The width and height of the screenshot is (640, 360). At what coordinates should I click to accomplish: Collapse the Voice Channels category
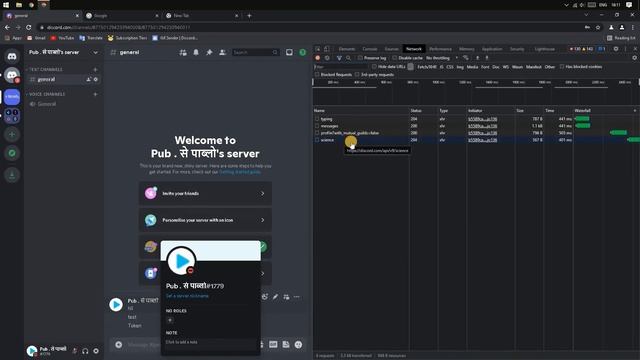(x=46, y=94)
